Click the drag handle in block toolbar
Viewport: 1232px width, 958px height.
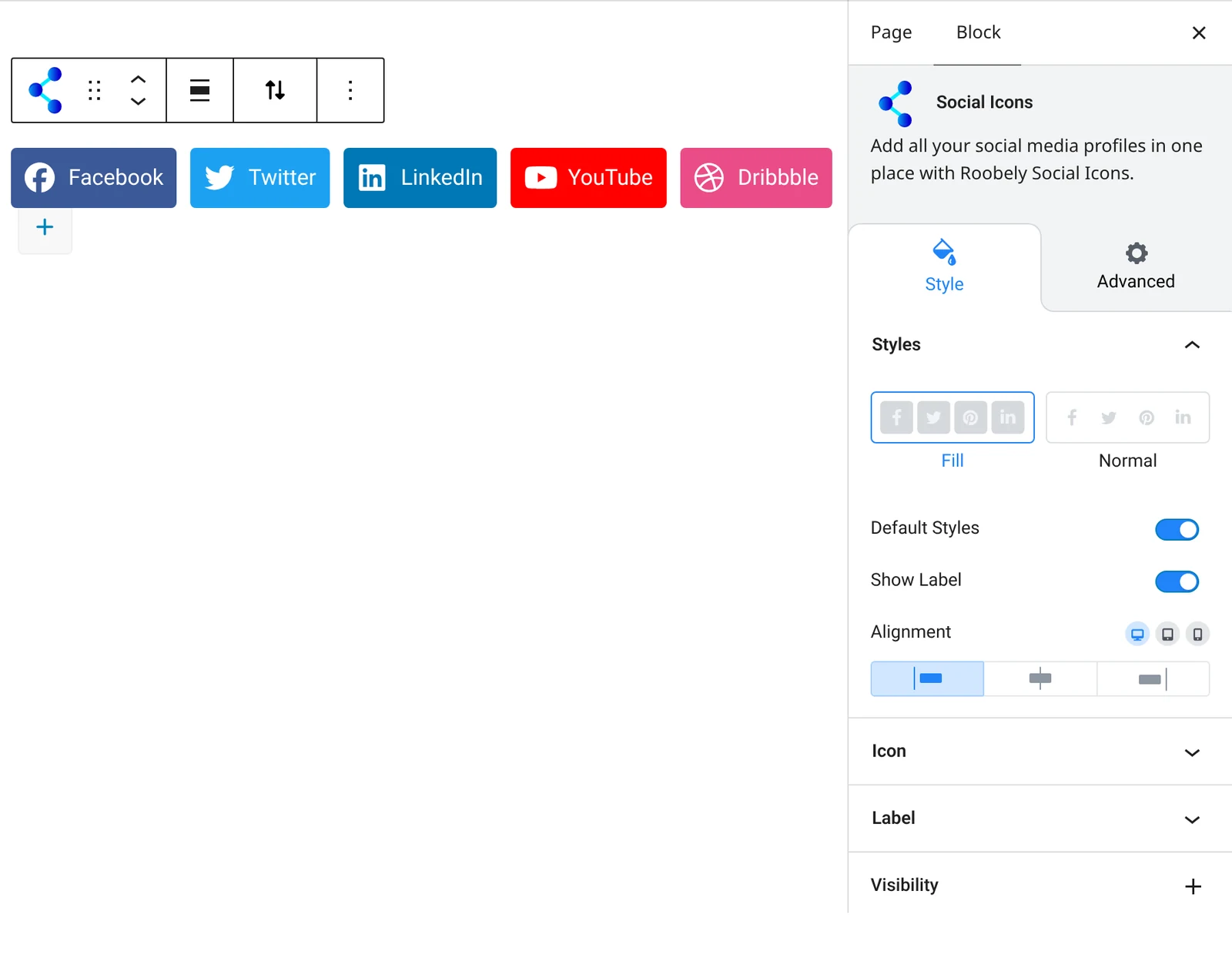tap(94, 90)
